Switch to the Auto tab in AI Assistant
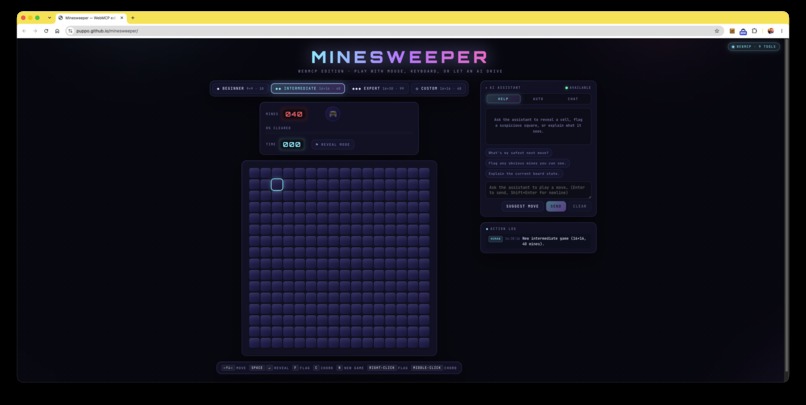Image resolution: width=806 pixels, height=405 pixels. pyautogui.click(x=538, y=99)
